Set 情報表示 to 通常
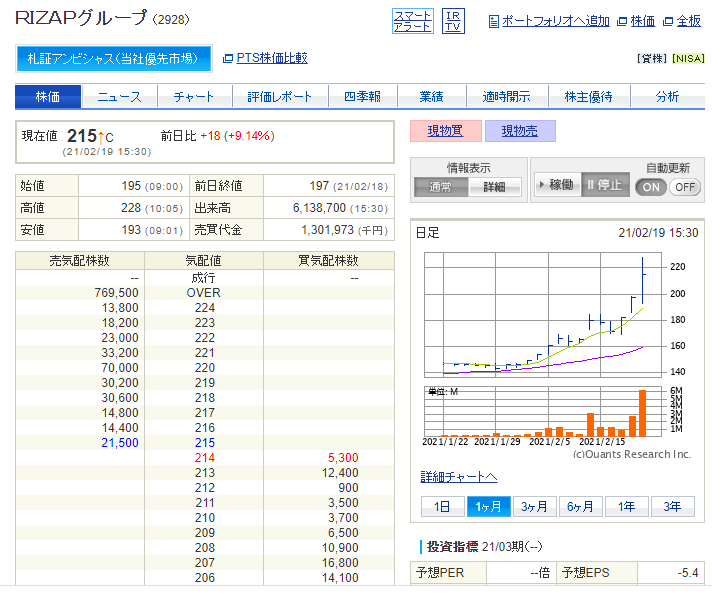Viewport: 712px width, 609px height. point(441,187)
